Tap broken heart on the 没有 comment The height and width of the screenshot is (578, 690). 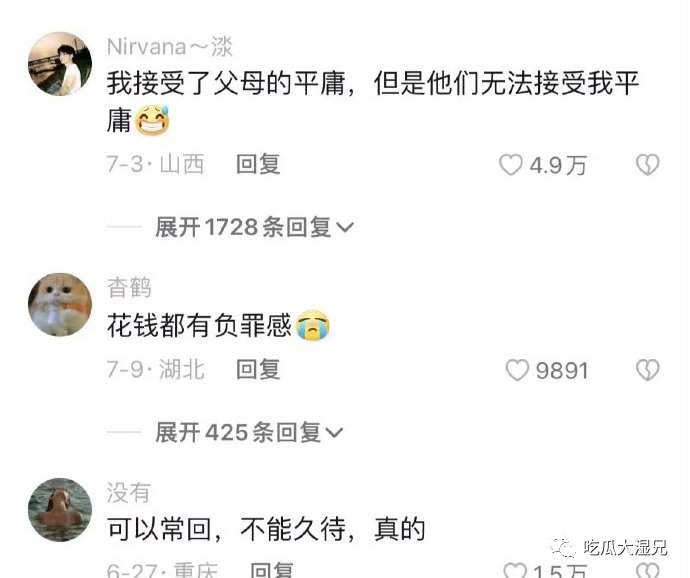pyautogui.click(x=647, y=570)
